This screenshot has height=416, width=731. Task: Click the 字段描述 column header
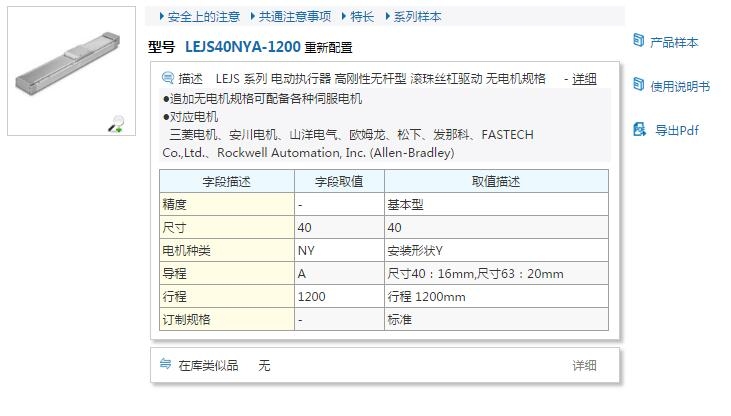(x=227, y=181)
